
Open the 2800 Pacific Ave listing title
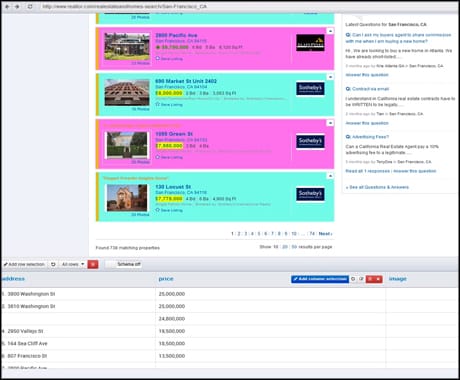pos(176,35)
